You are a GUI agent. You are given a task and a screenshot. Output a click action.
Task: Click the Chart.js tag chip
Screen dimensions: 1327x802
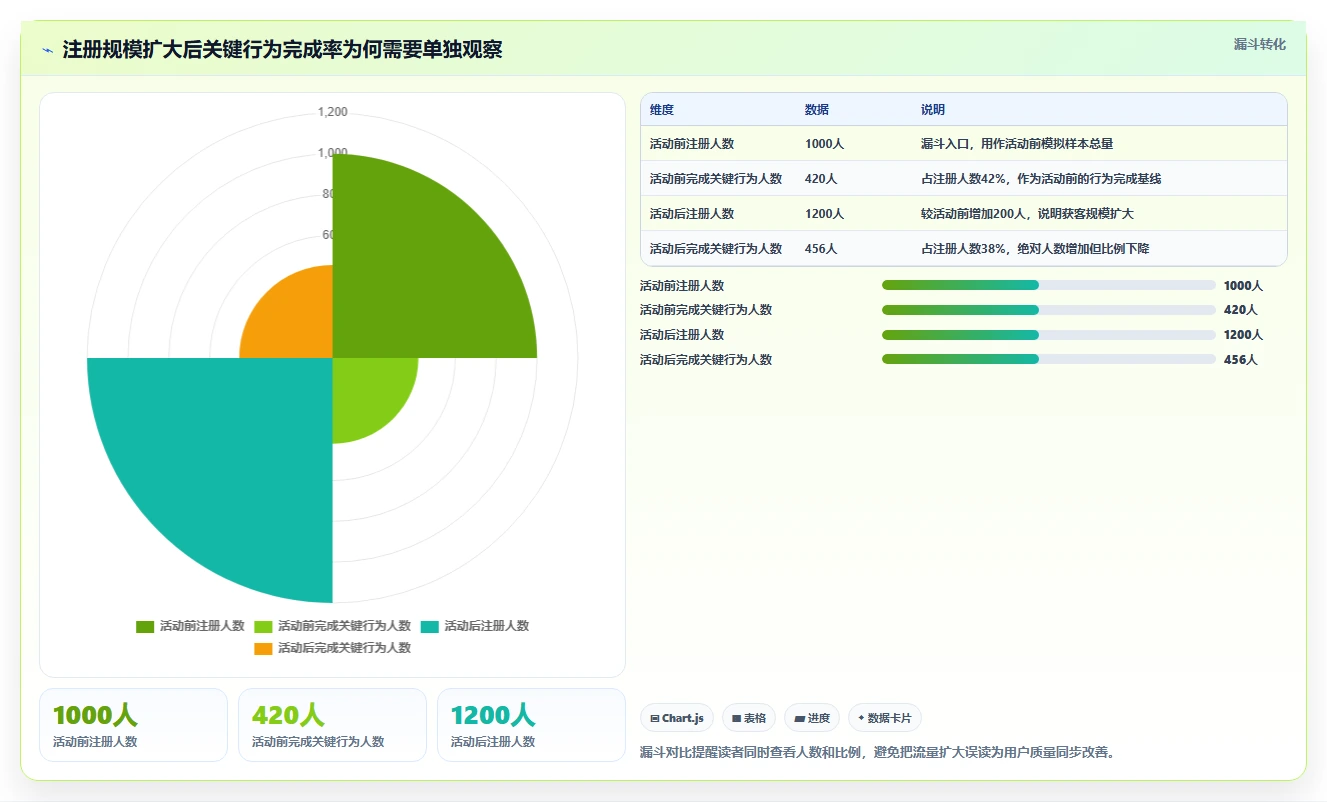[677, 718]
